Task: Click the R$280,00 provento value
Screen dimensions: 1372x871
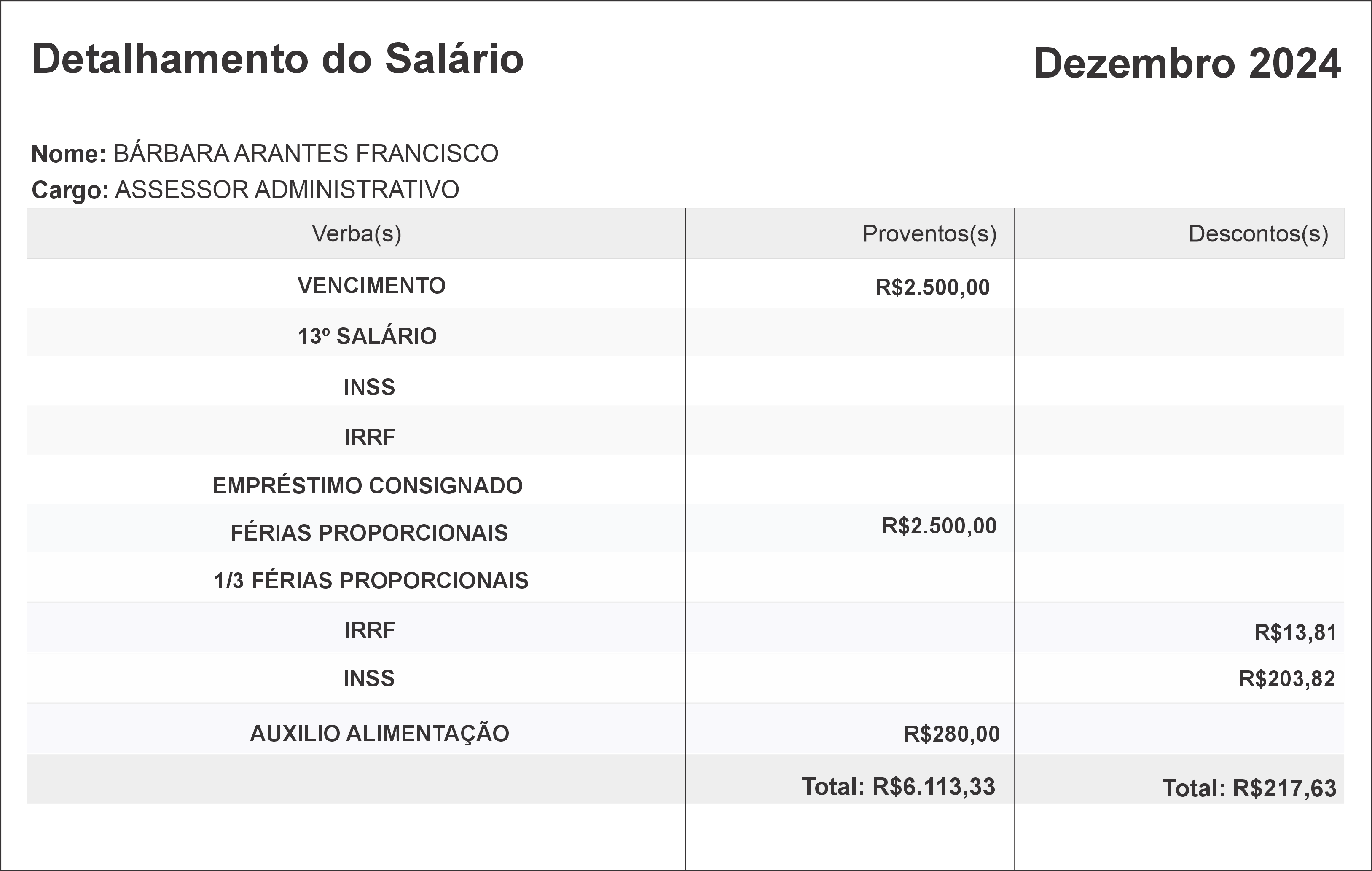Action: [x=951, y=734]
